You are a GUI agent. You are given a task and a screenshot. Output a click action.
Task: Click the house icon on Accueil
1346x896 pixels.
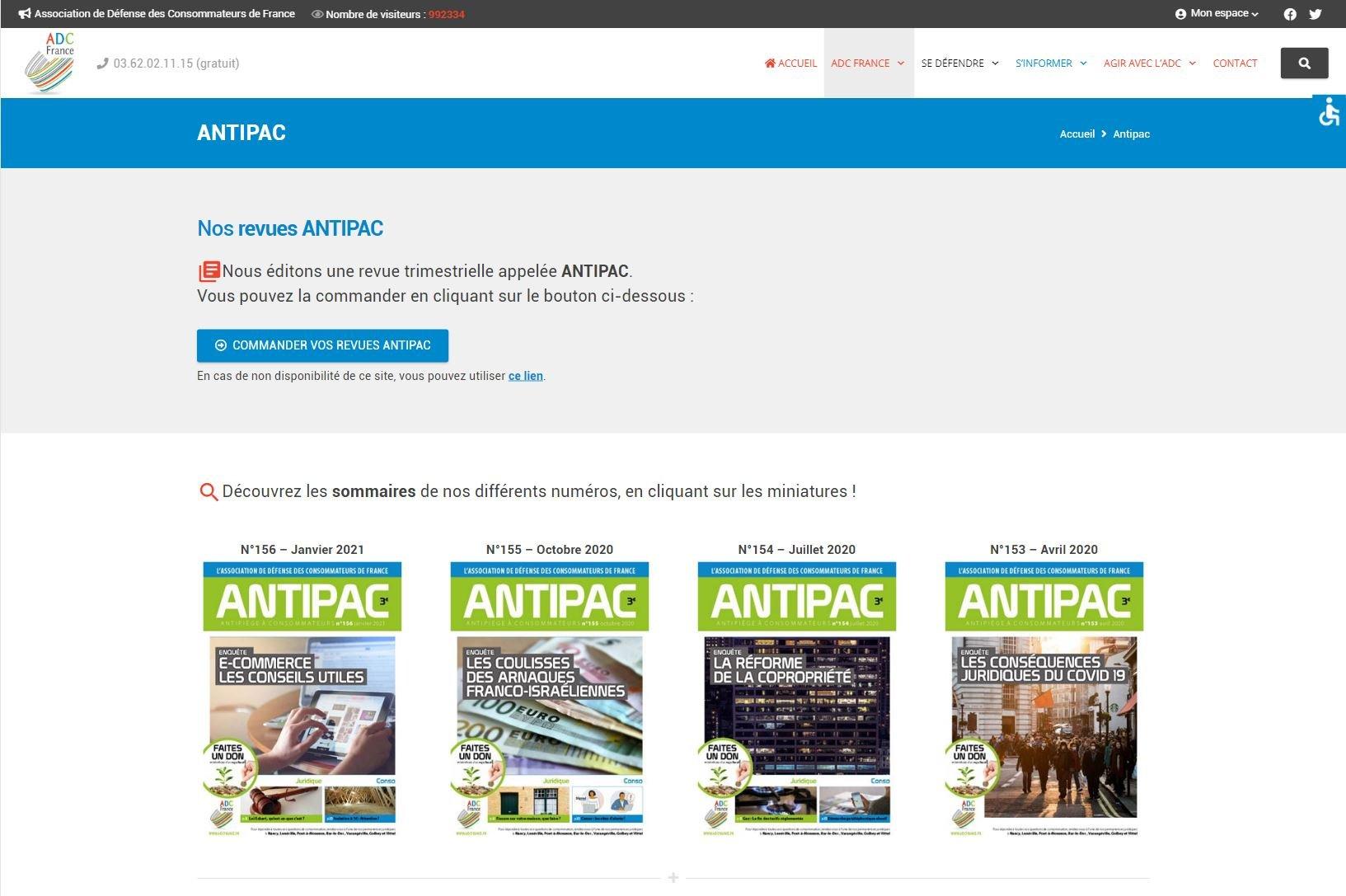click(x=770, y=63)
